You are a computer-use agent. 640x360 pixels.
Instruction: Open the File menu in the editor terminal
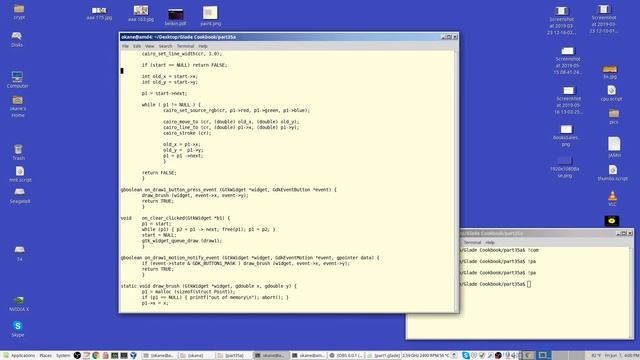pos(125,46)
